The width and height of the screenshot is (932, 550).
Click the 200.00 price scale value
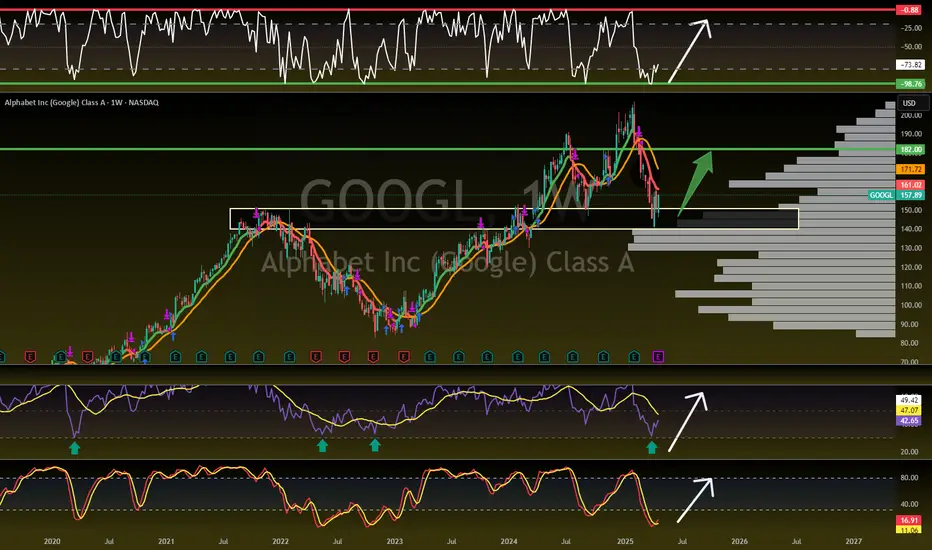point(911,115)
